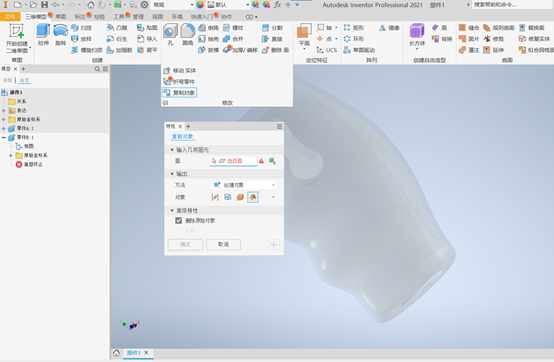Screen dimensions: 554x362
Task: Switch to the 视图 ribbon tab
Action: [x=158, y=17]
